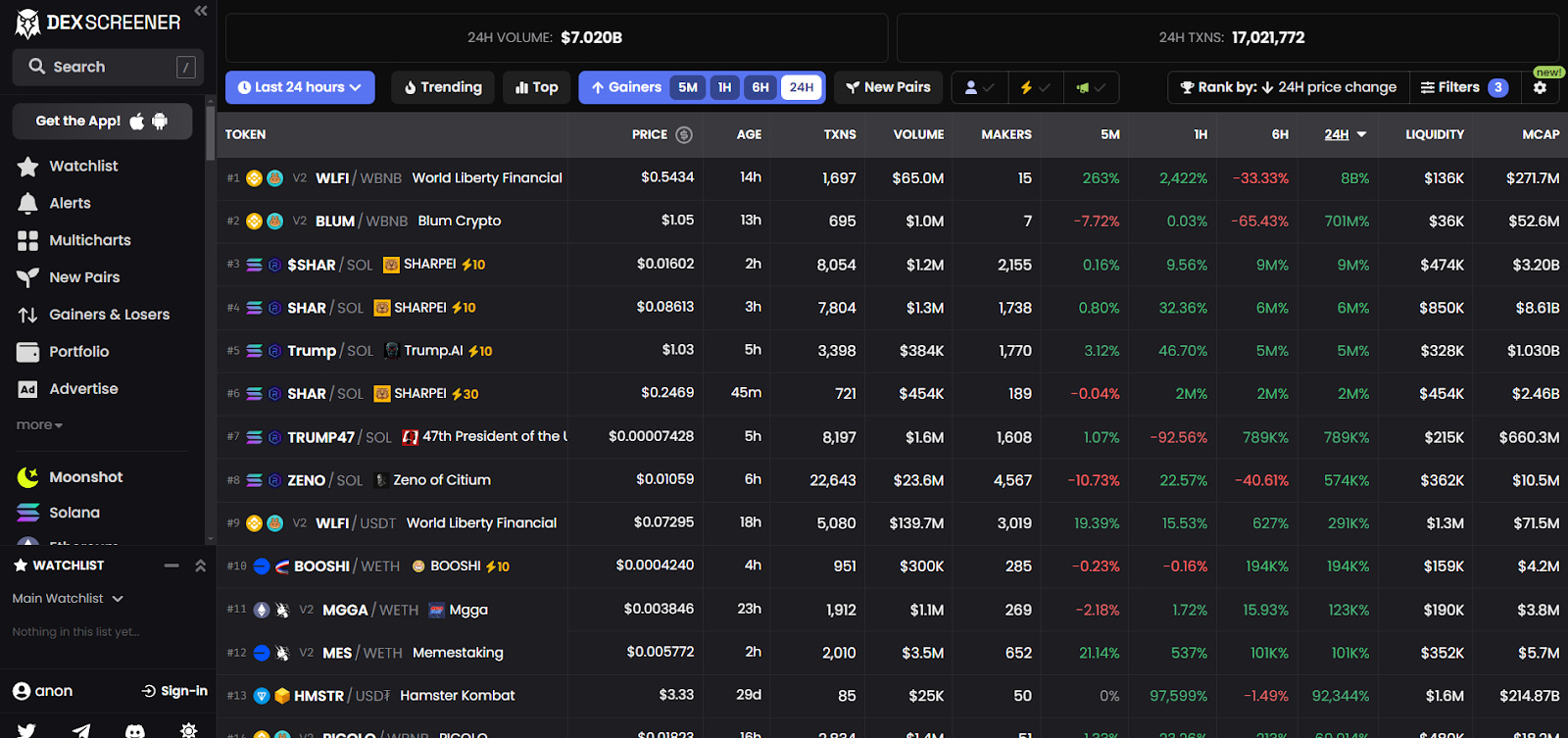Open the TRUMP47 / SOL pair row
The height and width of the screenshot is (738, 1568).
tap(892, 437)
